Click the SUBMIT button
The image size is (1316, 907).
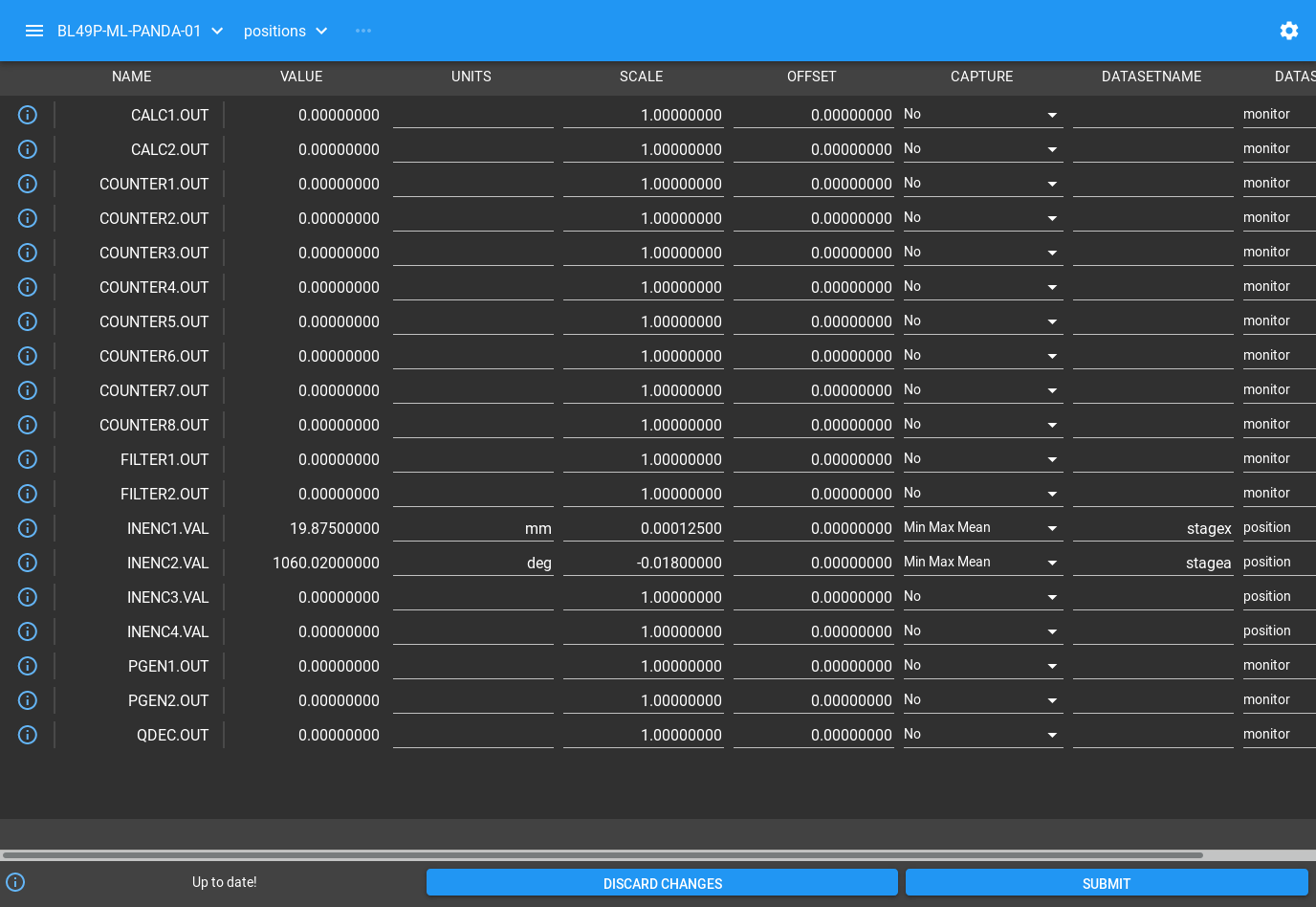click(x=1106, y=883)
